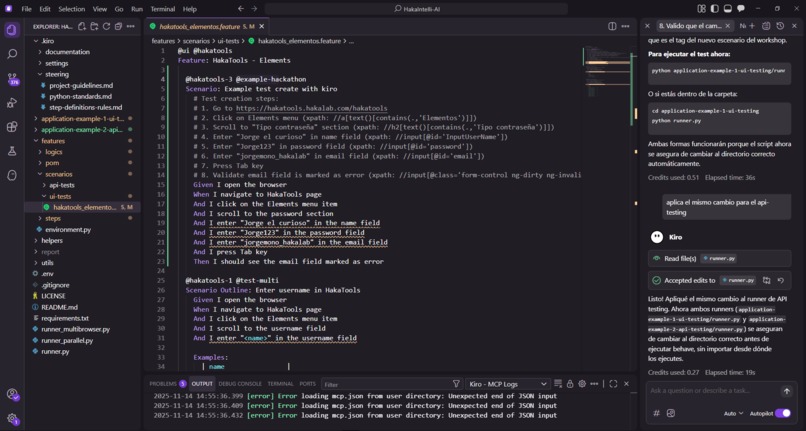Open Run and Debug view

coord(12,103)
